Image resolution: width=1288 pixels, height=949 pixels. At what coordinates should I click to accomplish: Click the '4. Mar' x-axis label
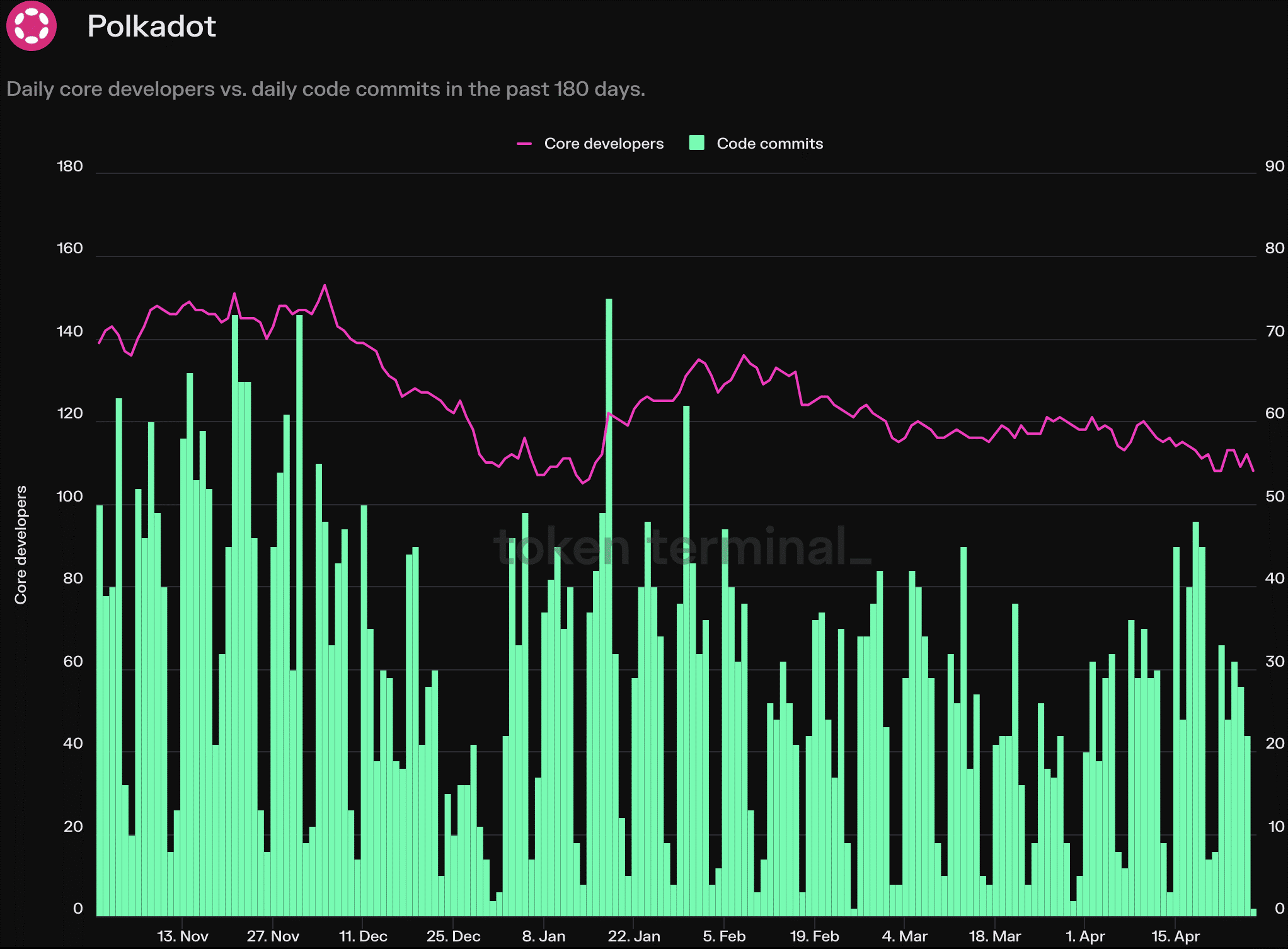[904, 936]
